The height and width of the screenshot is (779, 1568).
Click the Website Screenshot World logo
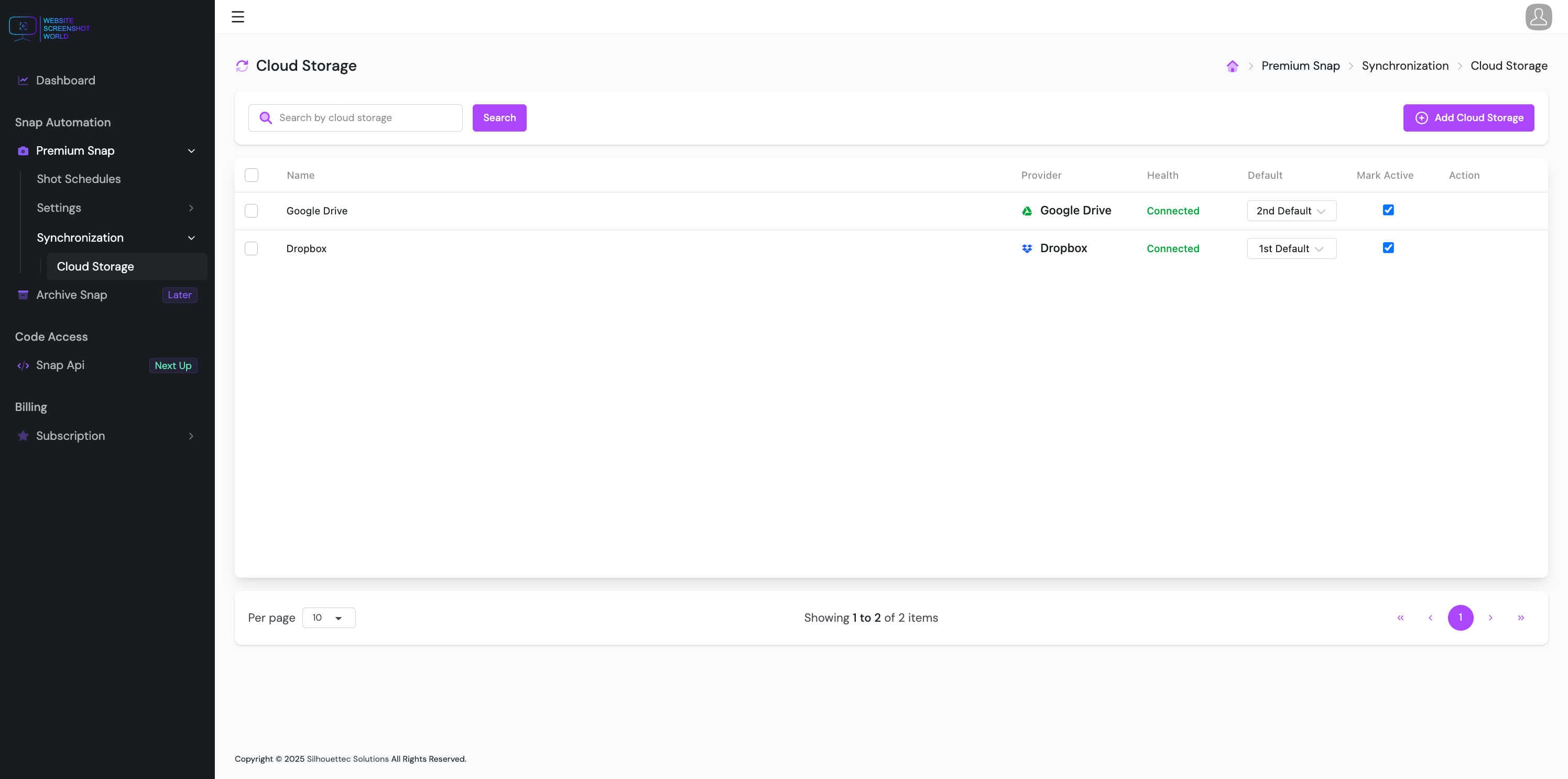[50, 27]
